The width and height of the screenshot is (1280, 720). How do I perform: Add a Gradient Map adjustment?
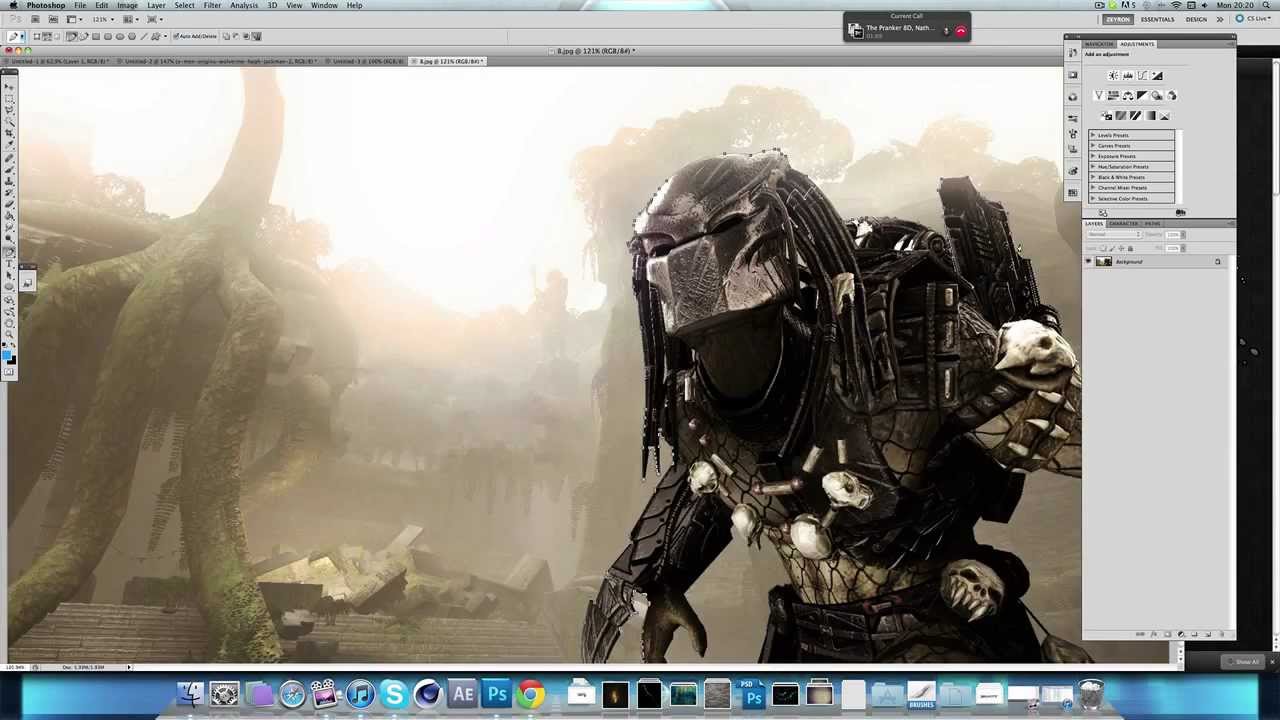[x=1150, y=116]
